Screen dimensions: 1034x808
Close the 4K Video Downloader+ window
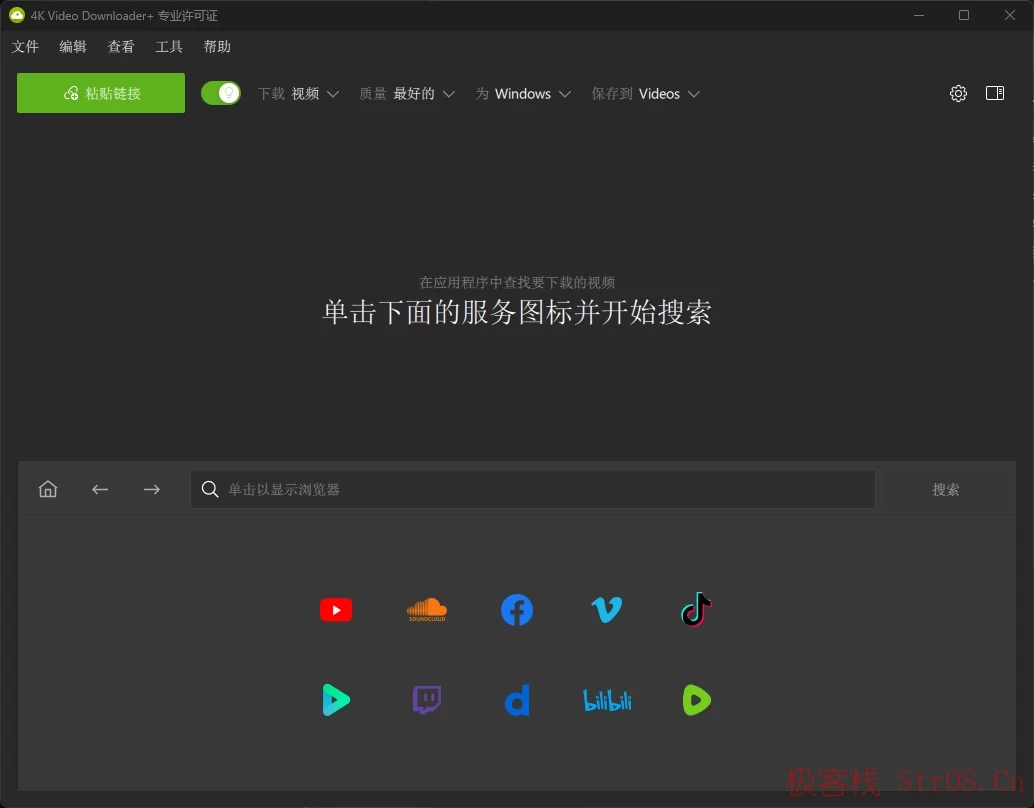tap(1010, 15)
